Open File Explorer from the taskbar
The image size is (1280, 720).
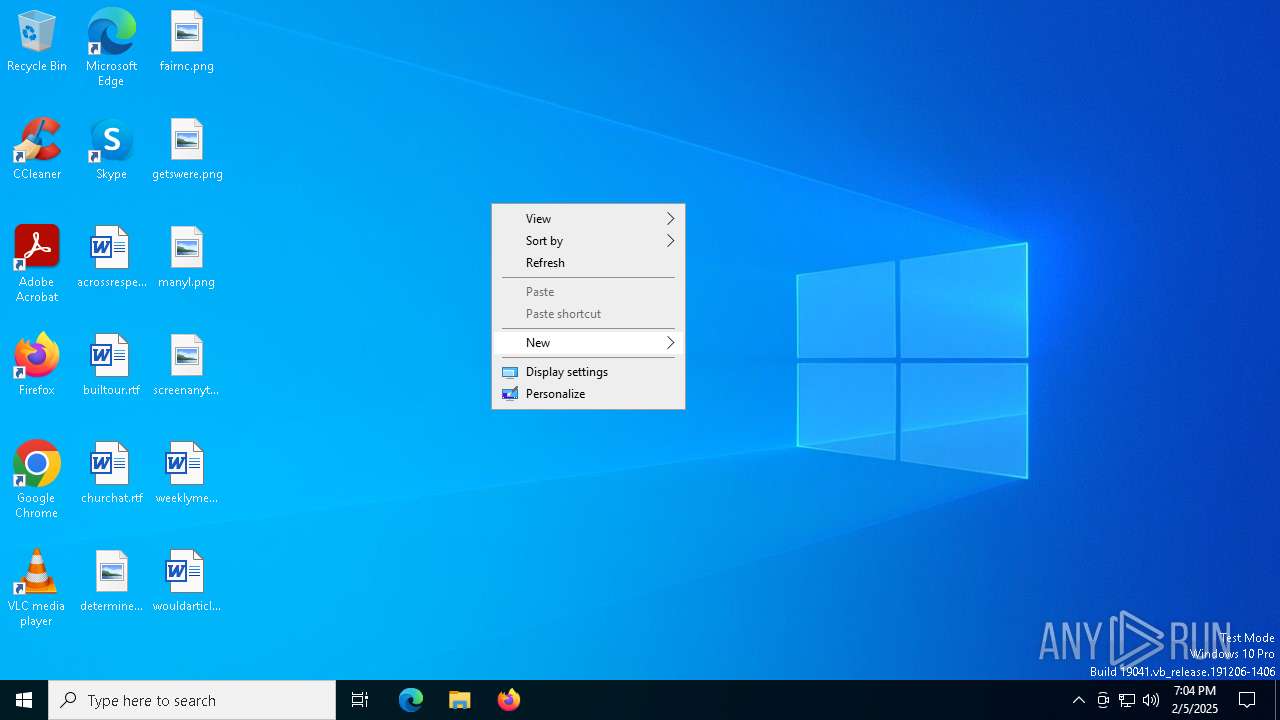[x=460, y=700]
